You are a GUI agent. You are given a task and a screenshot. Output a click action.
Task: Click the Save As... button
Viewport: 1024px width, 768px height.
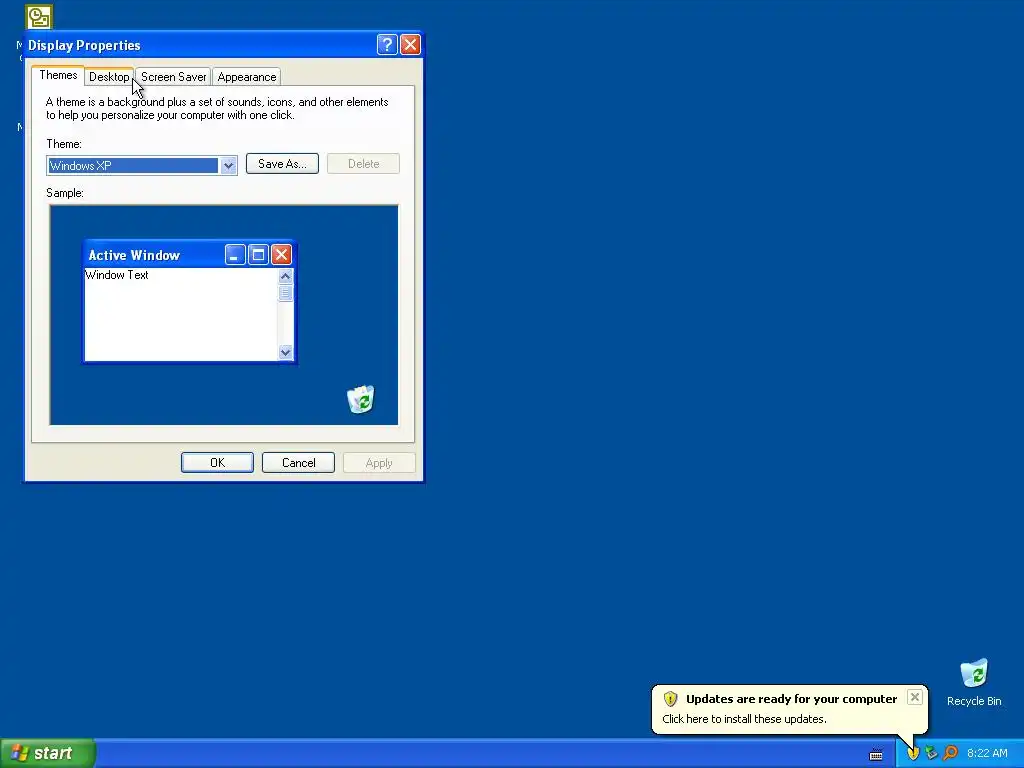coord(282,164)
